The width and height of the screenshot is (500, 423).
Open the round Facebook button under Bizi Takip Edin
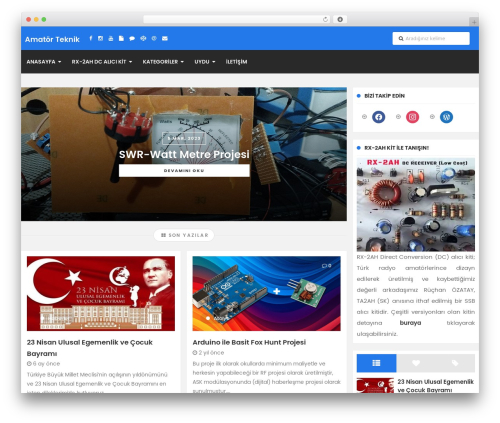point(379,117)
